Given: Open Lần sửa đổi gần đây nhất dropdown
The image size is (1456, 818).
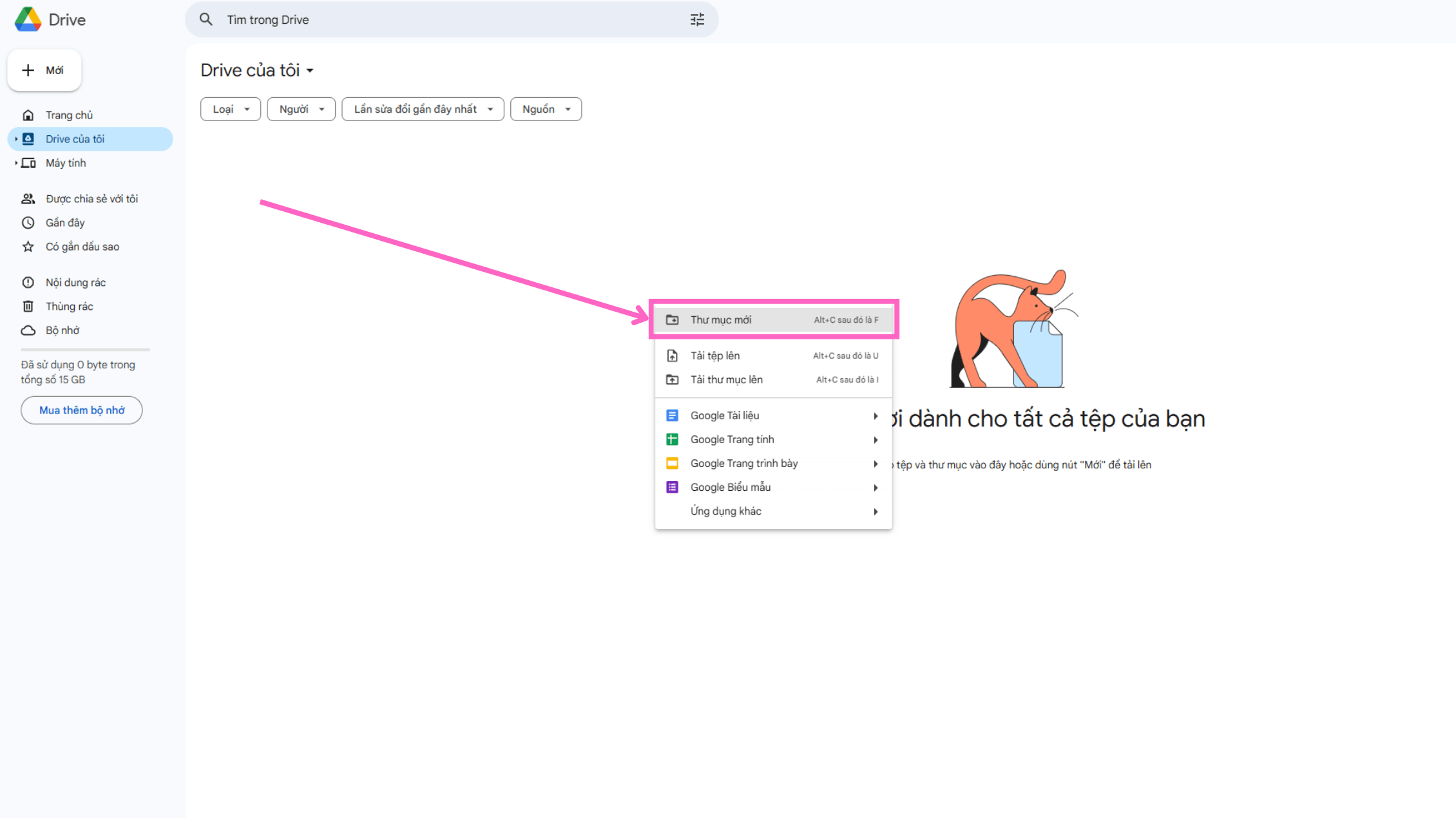Looking at the screenshot, I should [x=422, y=109].
